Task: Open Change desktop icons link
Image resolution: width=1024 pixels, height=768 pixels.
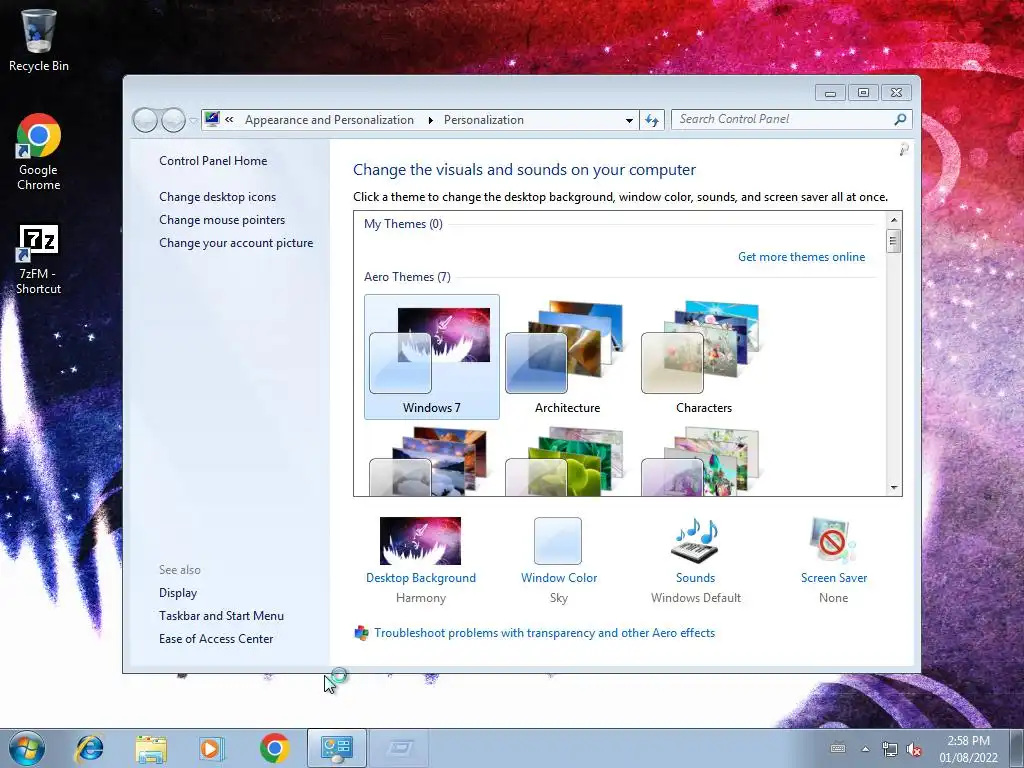Action: [217, 197]
